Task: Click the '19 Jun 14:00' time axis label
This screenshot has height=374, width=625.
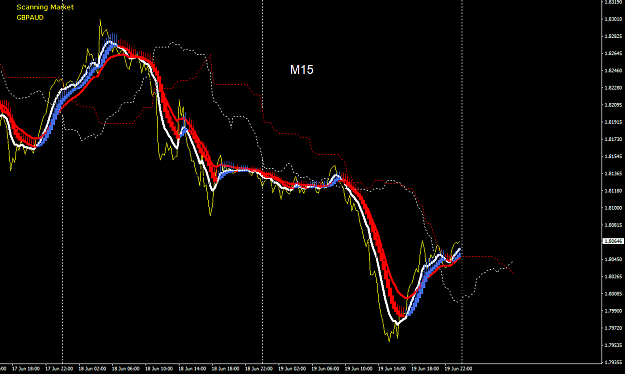Action: pos(392,369)
